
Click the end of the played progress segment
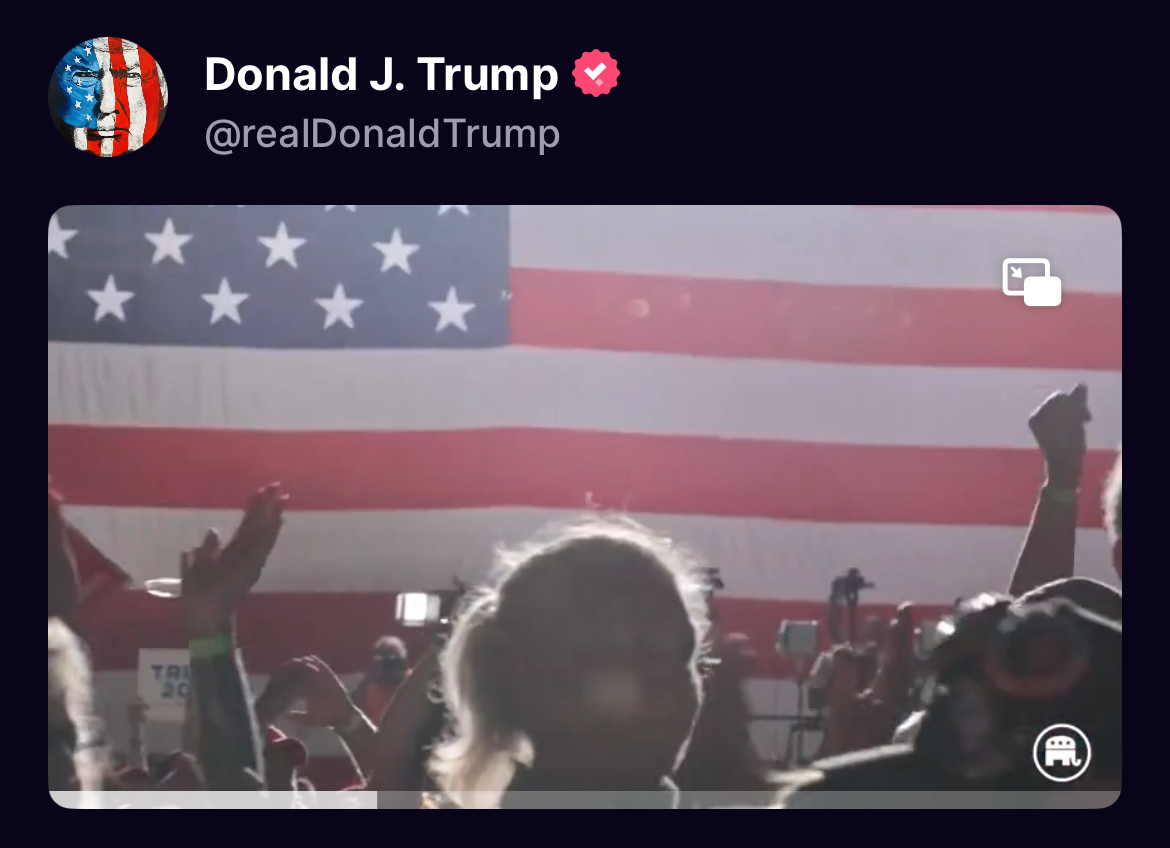pyautogui.click(x=375, y=799)
